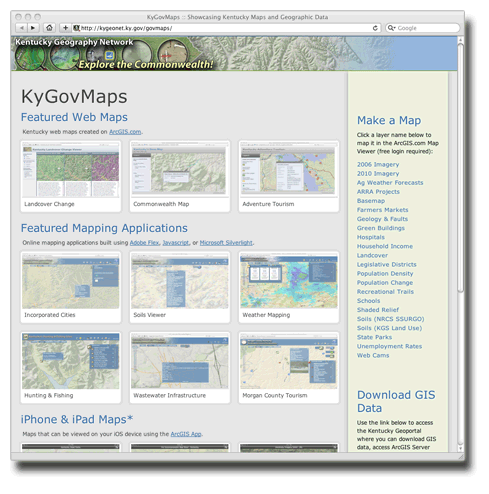Click the address bar URL field

227,28
